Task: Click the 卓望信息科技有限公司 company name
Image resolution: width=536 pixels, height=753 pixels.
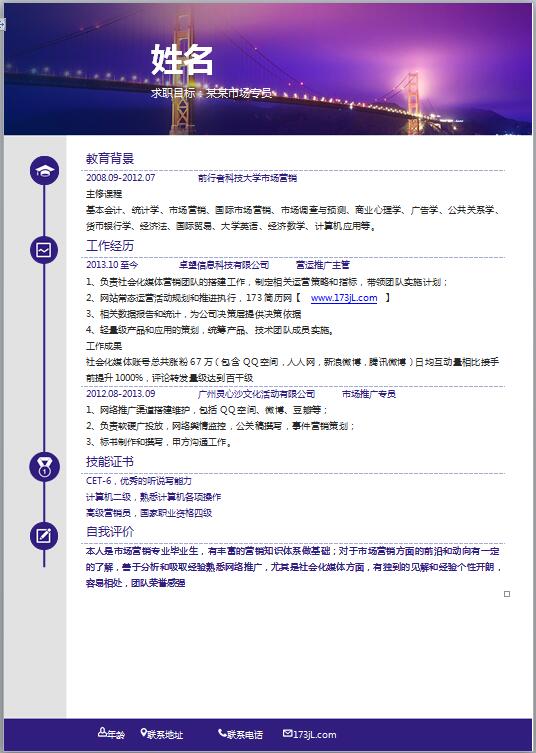Action: click(x=224, y=265)
